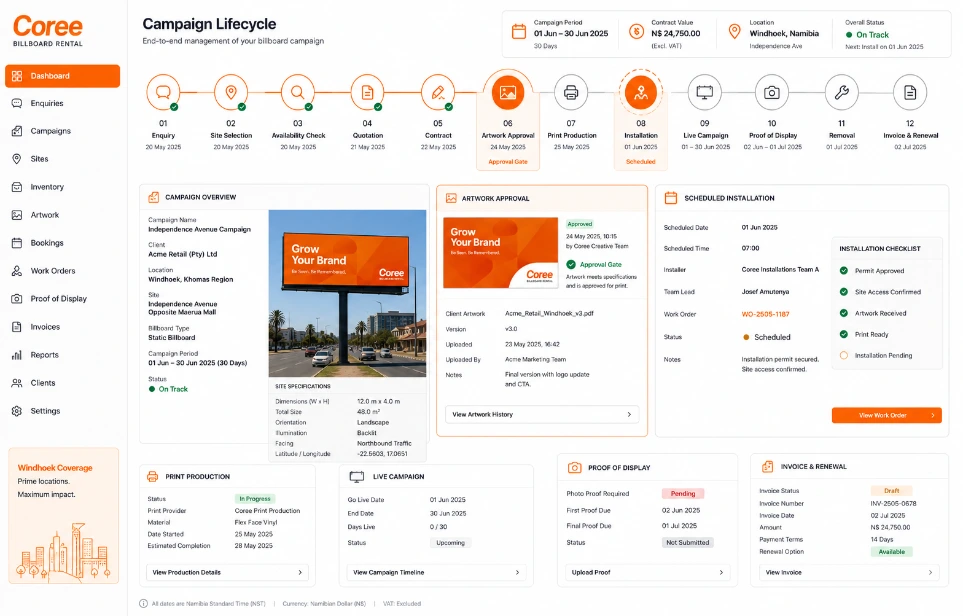
Task: Click the Approved status badge on artwork
Action: pos(580,224)
